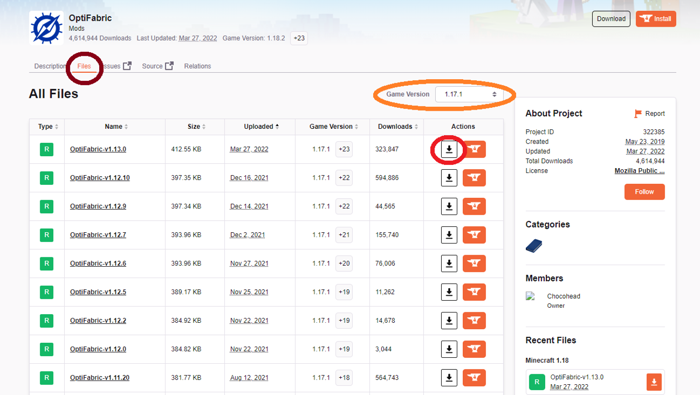Switch to the Description tab
Viewport: 700px width, 395px height.
click(50, 66)
